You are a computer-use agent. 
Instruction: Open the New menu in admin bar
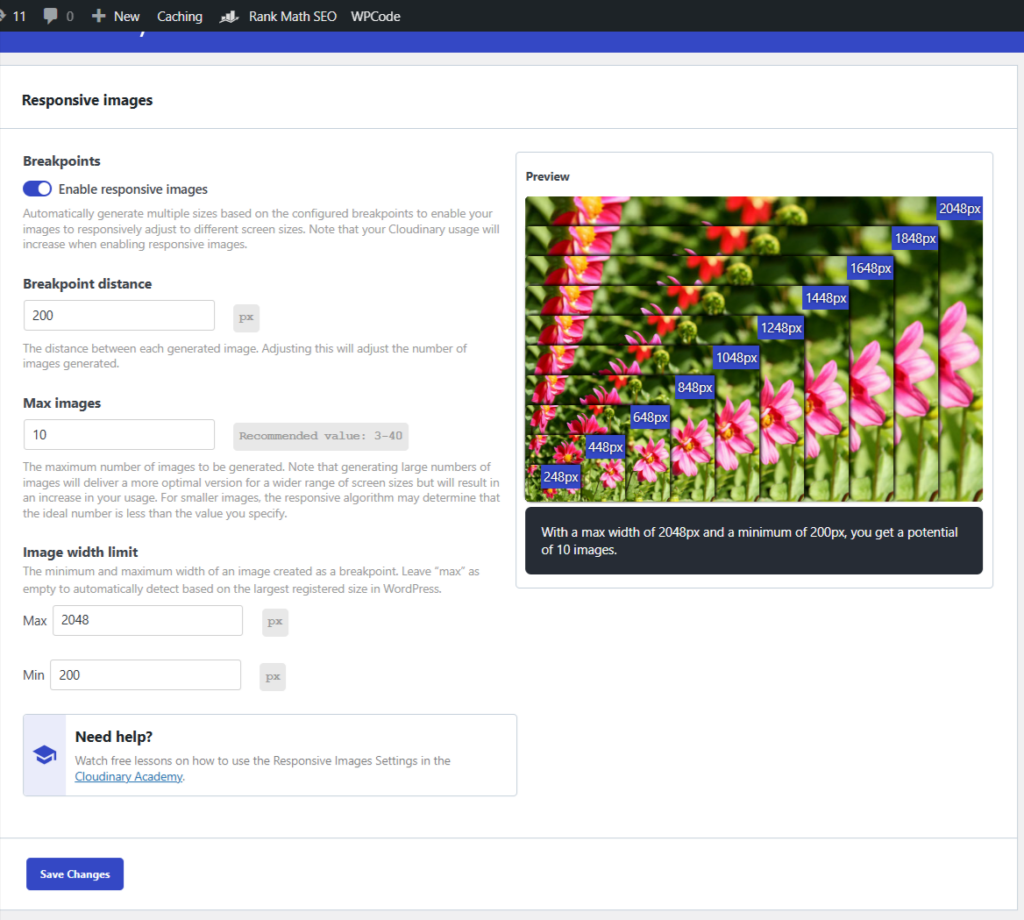tap(116, 16)
